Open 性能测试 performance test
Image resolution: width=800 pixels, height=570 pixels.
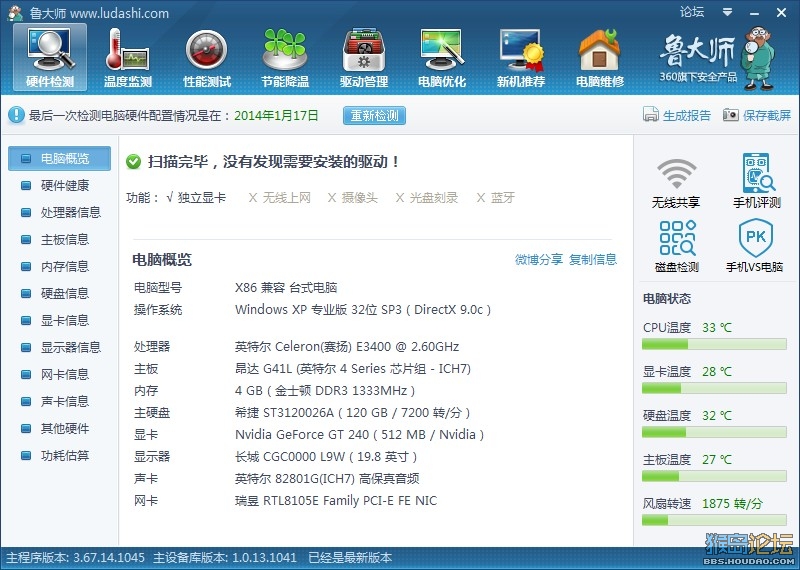(x=207, y=57)
